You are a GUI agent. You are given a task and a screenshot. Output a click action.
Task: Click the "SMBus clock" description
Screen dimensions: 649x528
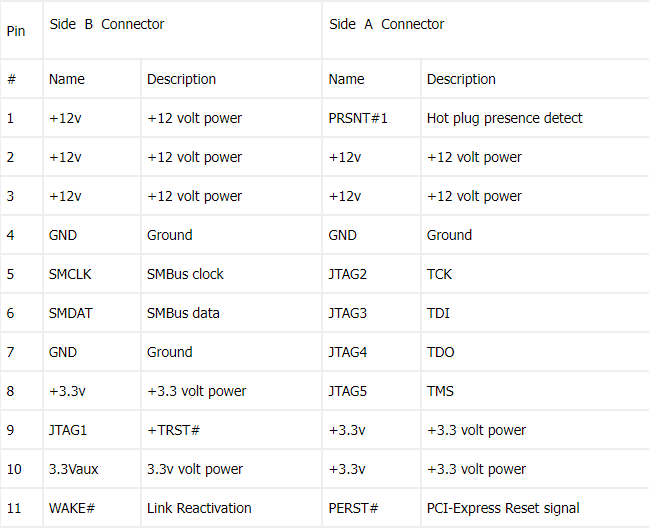tap(185, 274)
